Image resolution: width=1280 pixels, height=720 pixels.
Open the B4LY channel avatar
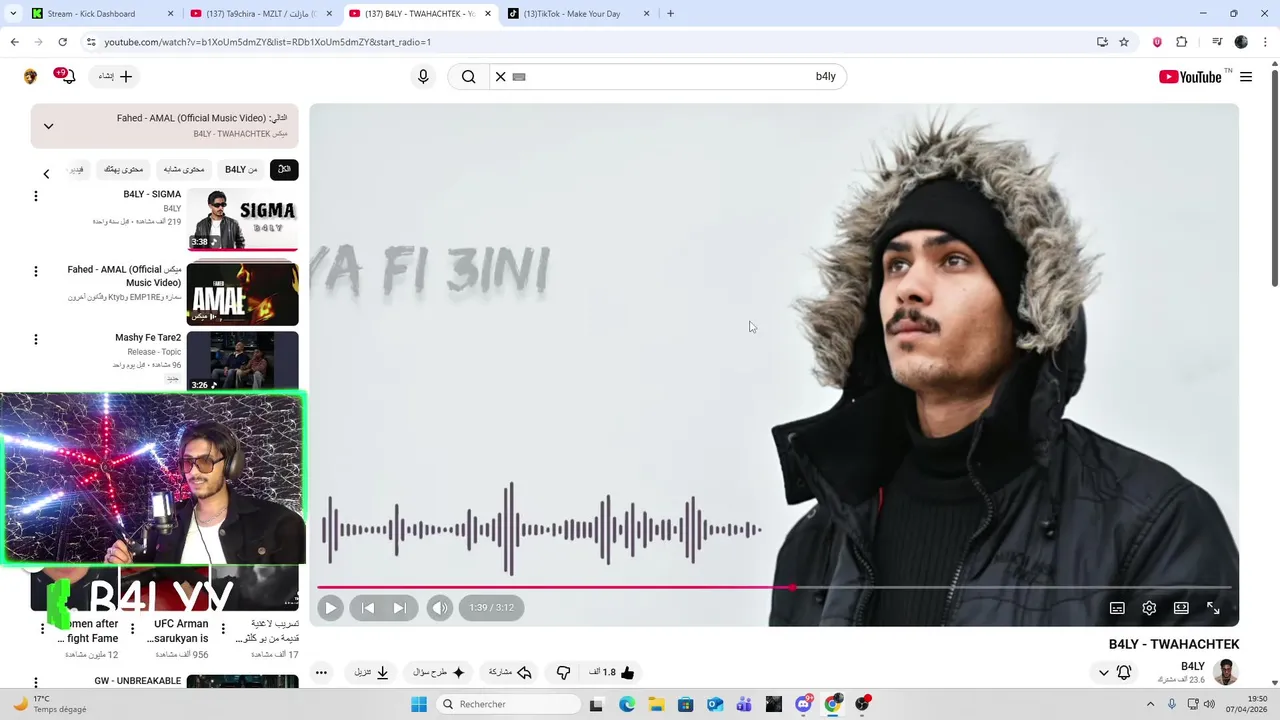coord(1225,672)
